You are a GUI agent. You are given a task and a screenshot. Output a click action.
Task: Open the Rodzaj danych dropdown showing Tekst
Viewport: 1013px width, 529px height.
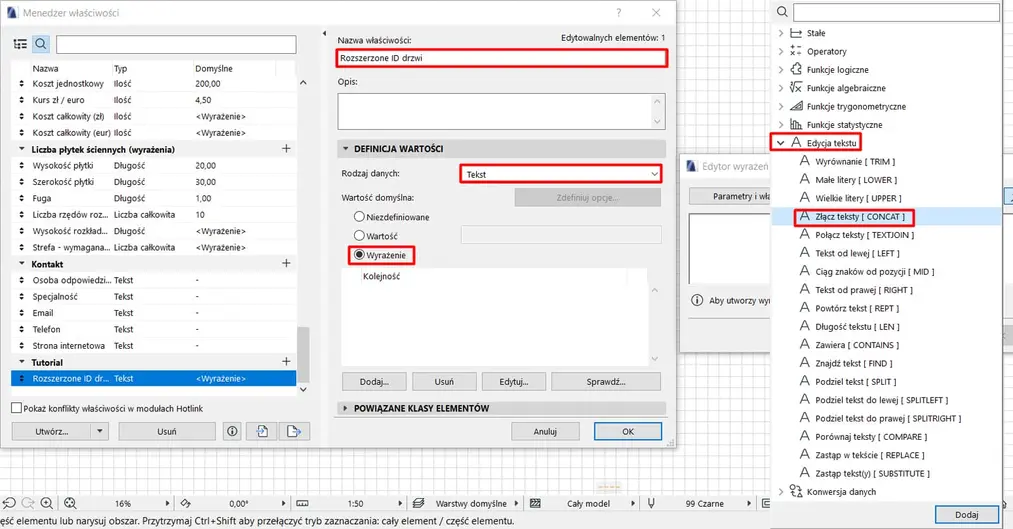pyautogui.click(x=561, y=174)
